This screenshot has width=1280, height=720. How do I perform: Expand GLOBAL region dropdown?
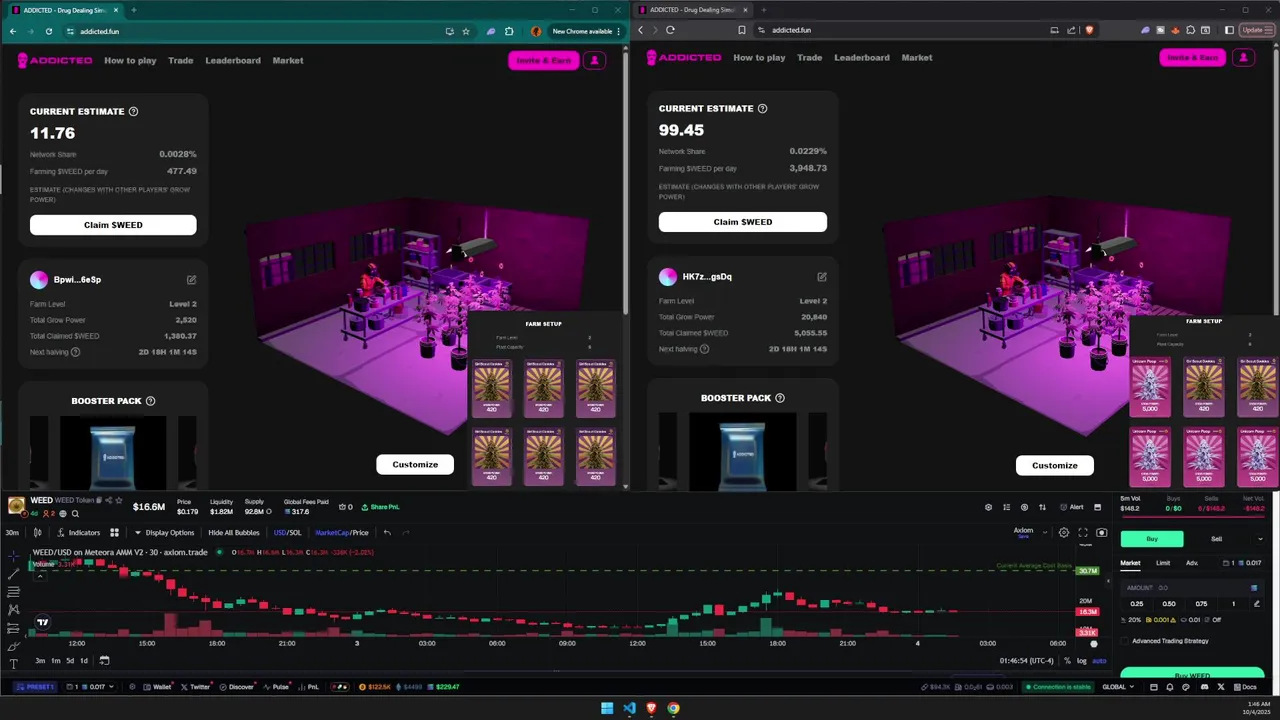pyautogui.click(x=1118, y=687)
